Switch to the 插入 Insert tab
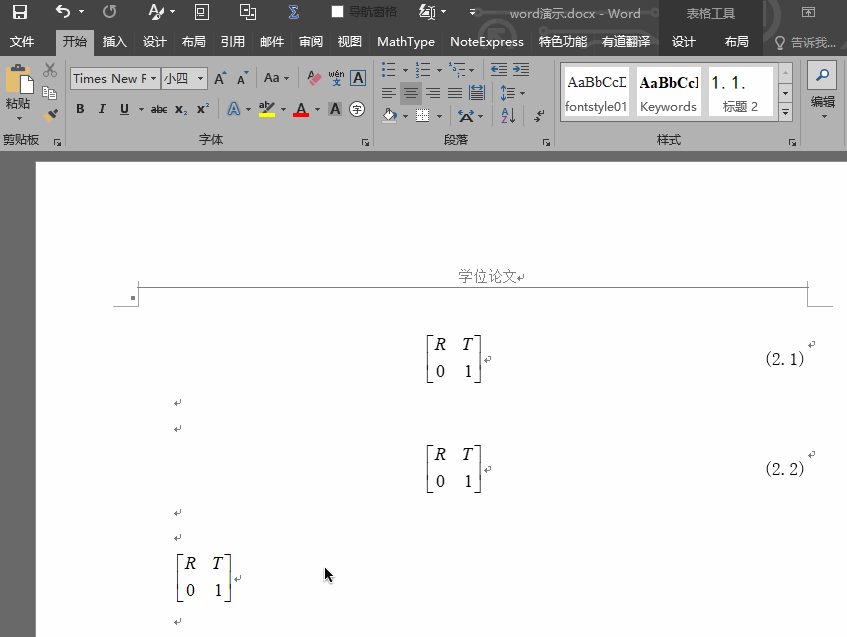 coord(115,42)
